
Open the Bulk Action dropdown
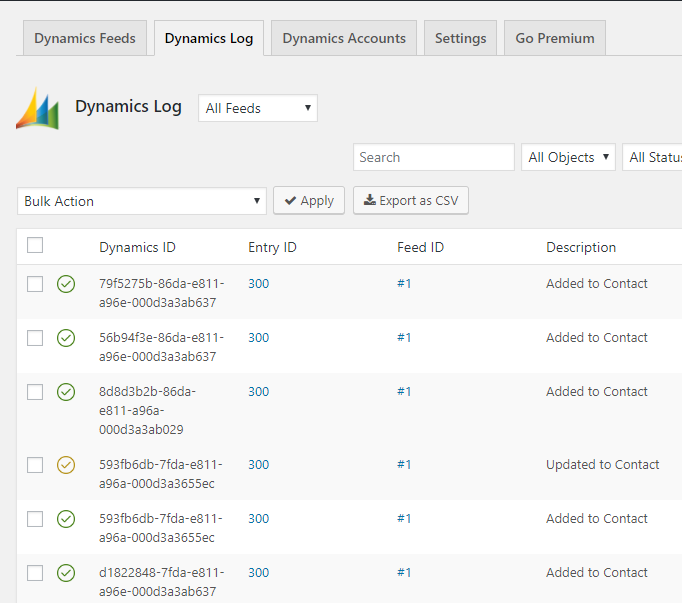click(x=142, y=201)
